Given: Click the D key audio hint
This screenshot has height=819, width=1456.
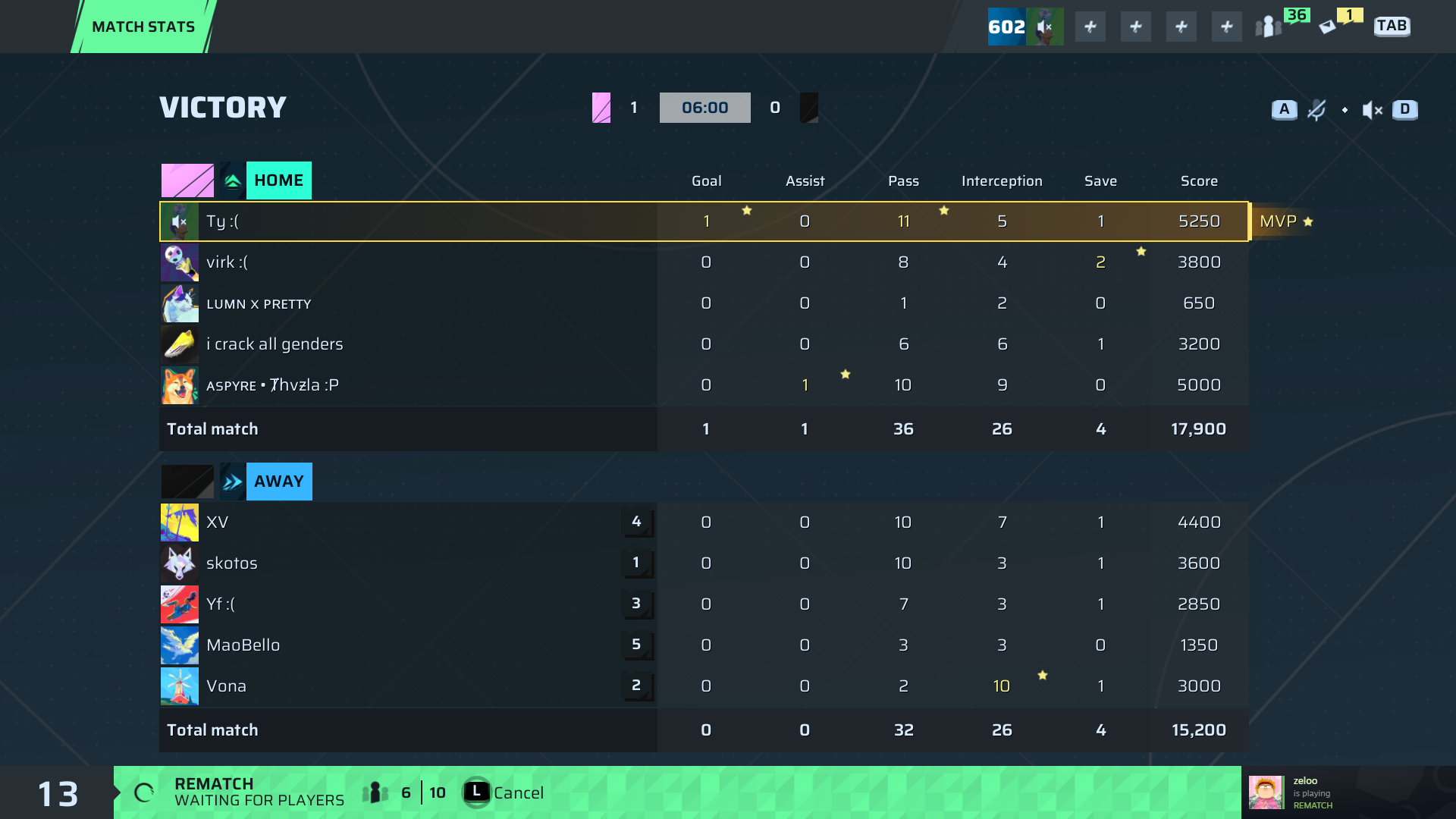Looking at the screenshot, I should click(x=1405, y=109).
